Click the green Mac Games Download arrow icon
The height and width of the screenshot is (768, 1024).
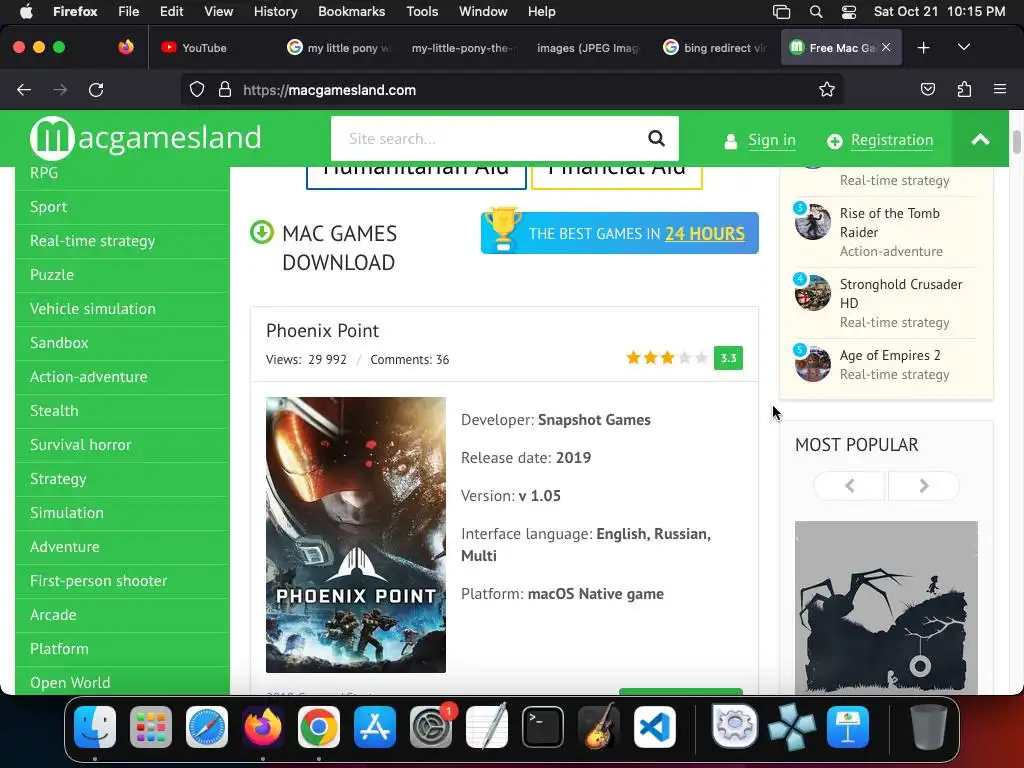pos(262,232)
